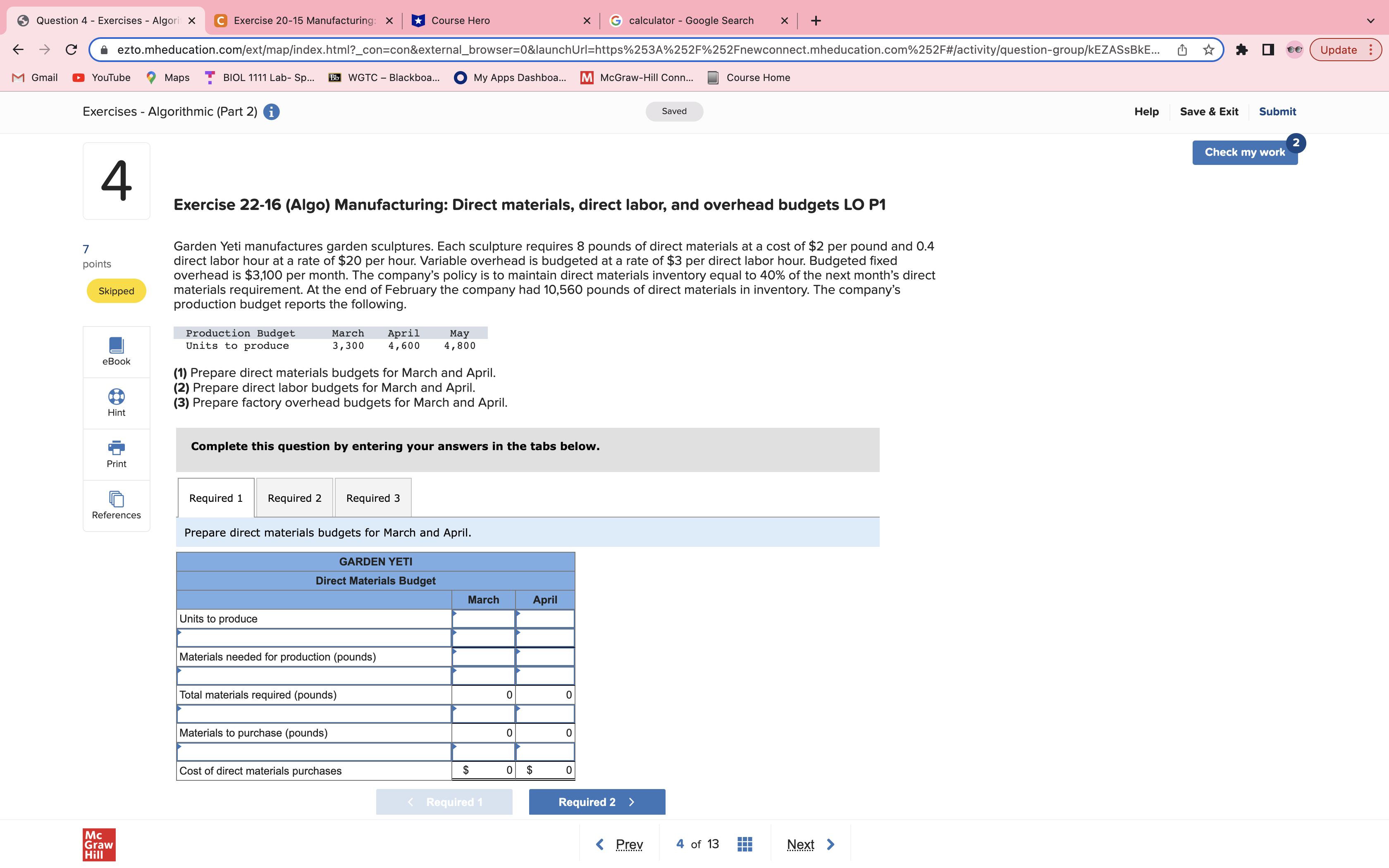The width and height of the screenshot is (1389, 868).
Task: Open dropdown in row below Materials needed
Action: 314,676
